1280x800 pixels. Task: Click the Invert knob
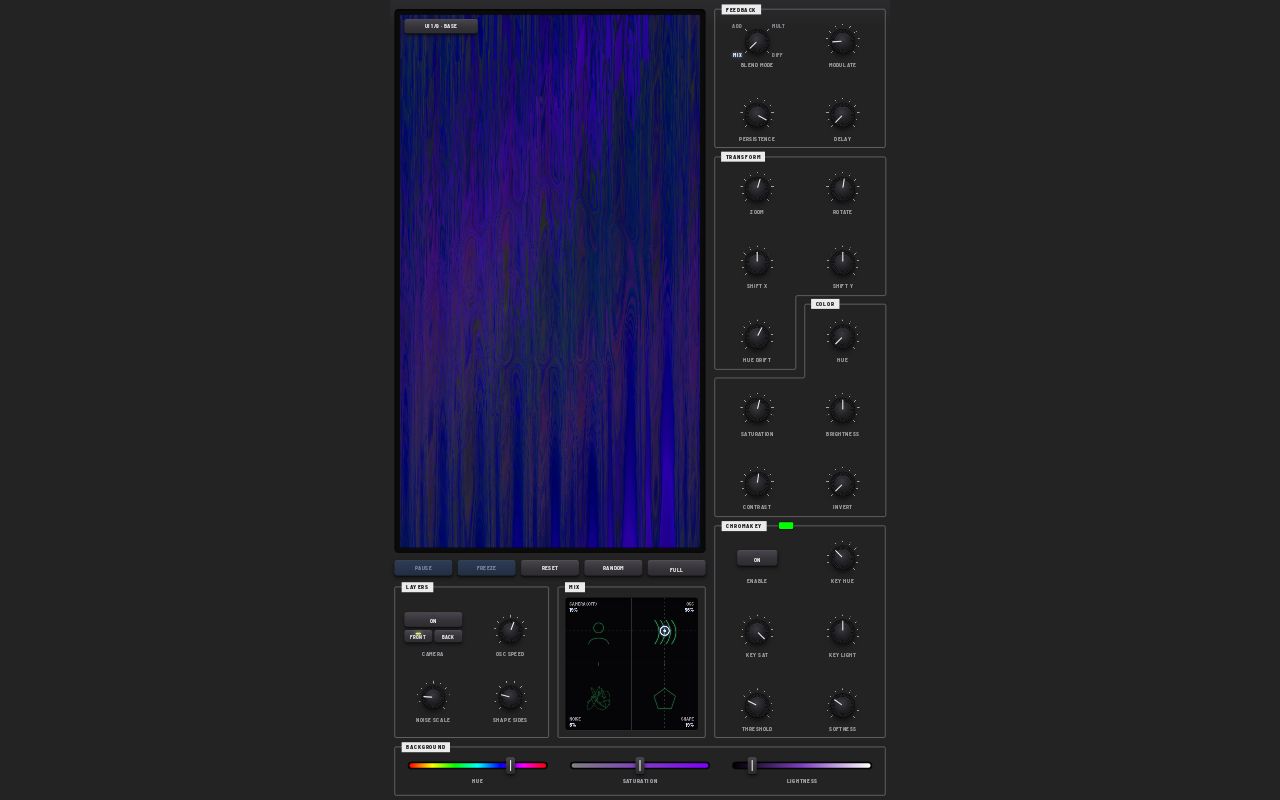843,484
